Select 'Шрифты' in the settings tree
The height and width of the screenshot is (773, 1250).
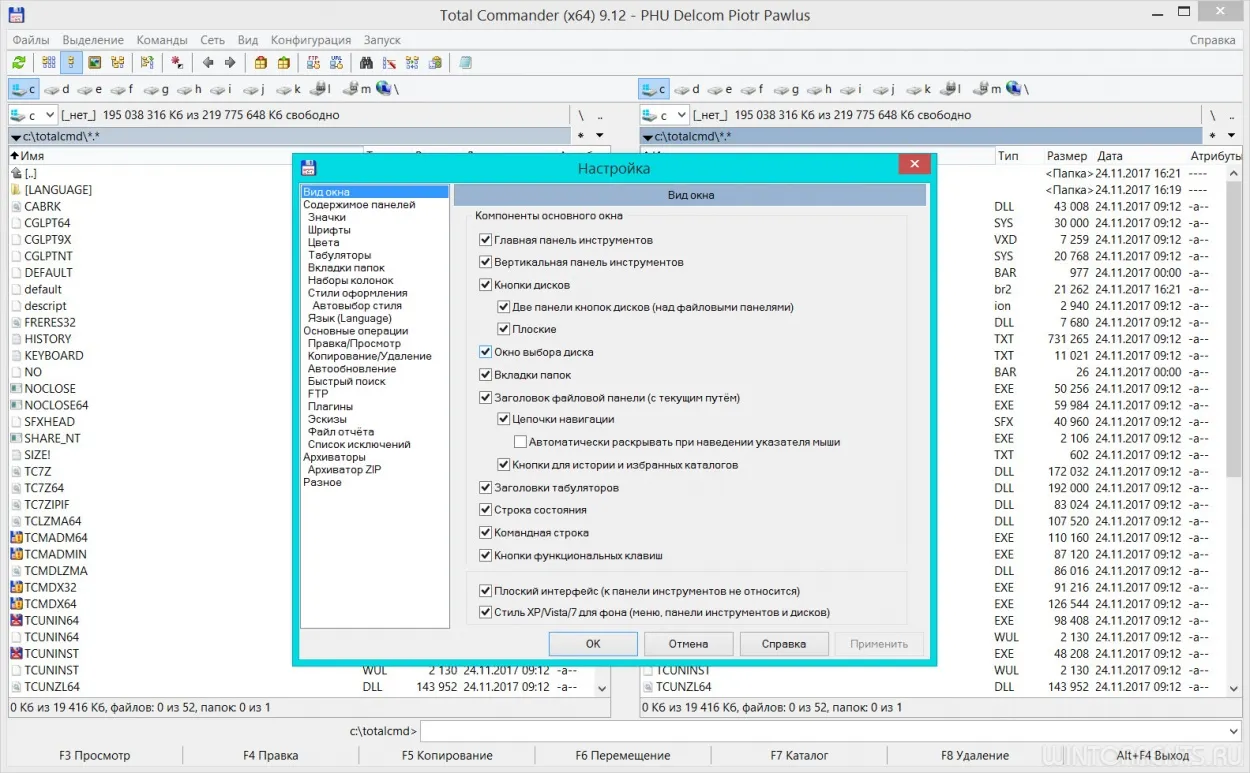coord(329,230)
